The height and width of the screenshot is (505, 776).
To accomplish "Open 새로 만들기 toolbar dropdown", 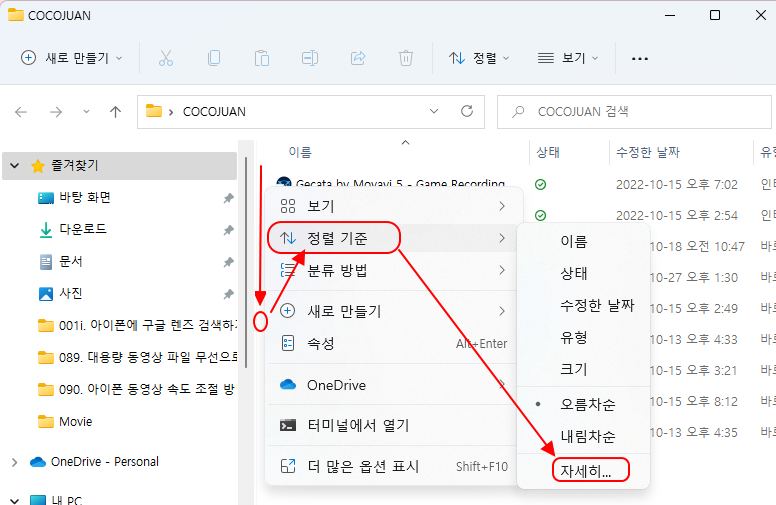I will 71,58.
